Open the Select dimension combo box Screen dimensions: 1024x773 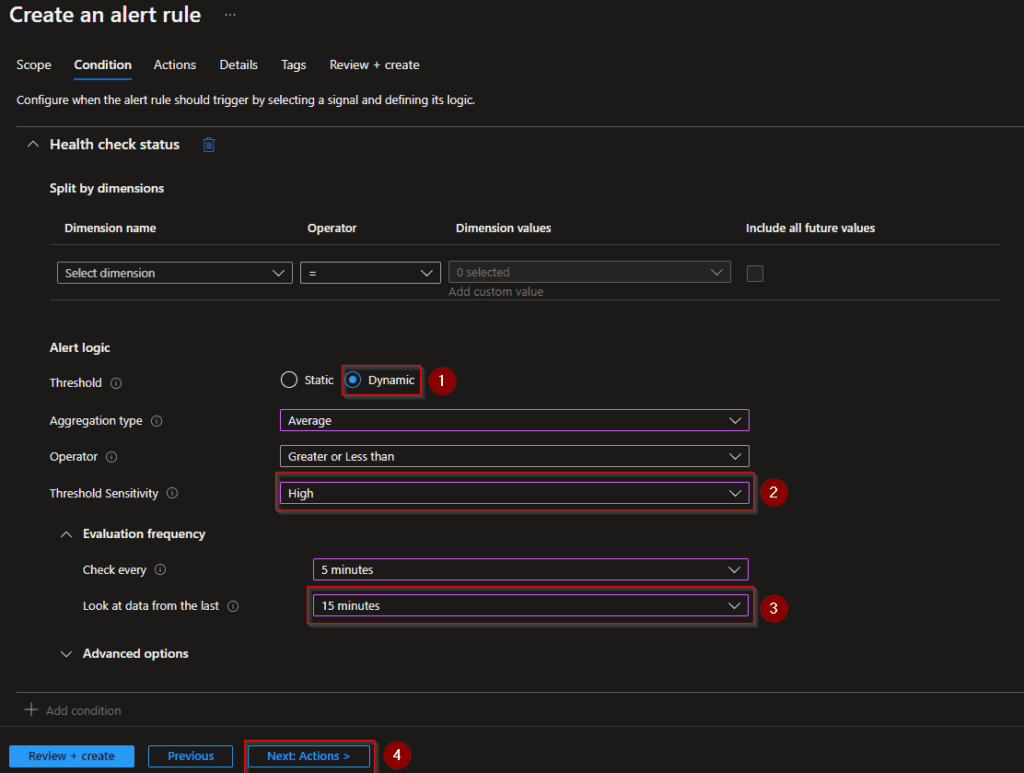tap(175, 273)
